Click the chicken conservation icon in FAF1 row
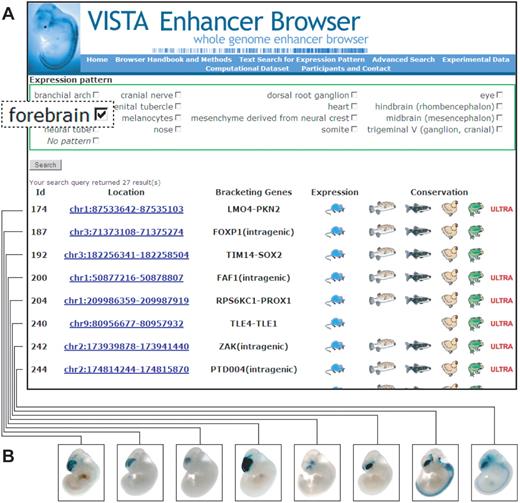 (x=450, y=277)
